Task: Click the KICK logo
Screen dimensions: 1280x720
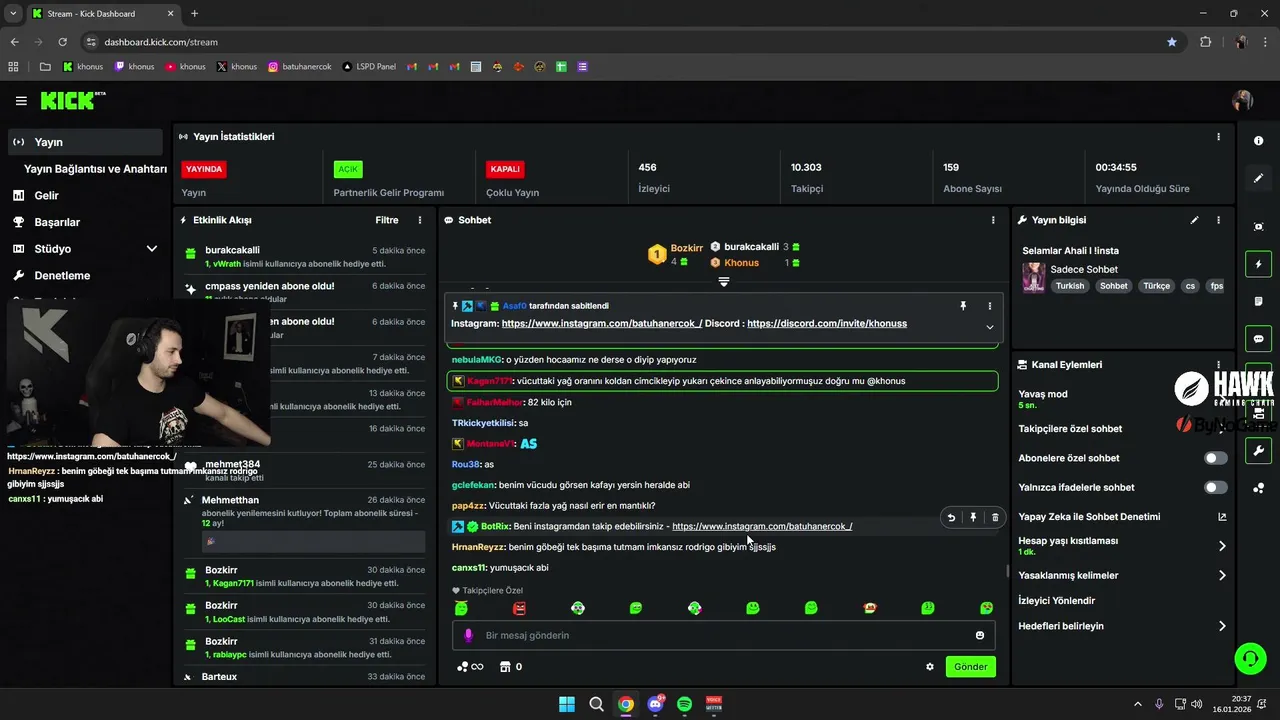Action: coord(72,100)
